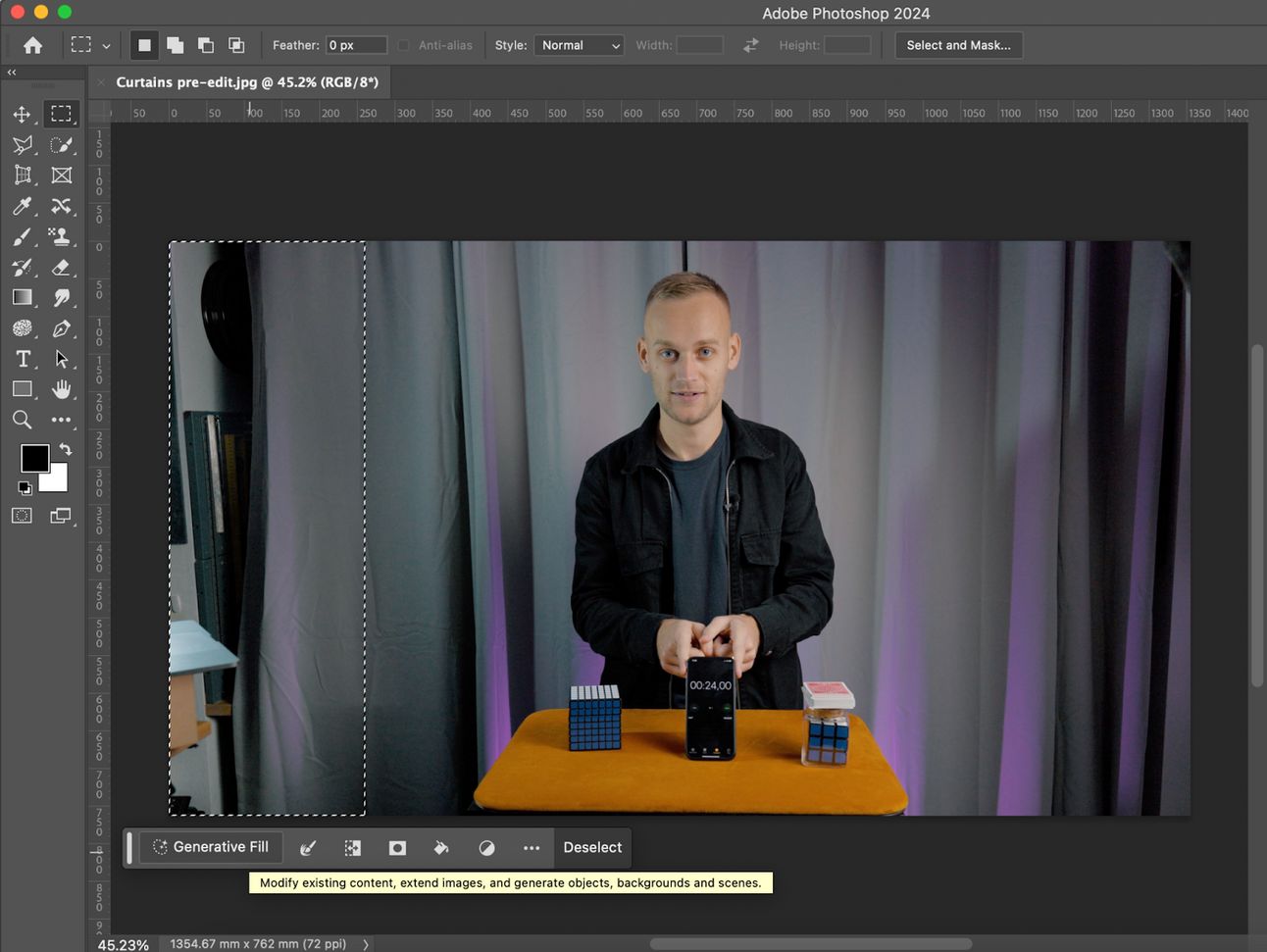Click the Zoom magnifier tool

tap(22, 420)
